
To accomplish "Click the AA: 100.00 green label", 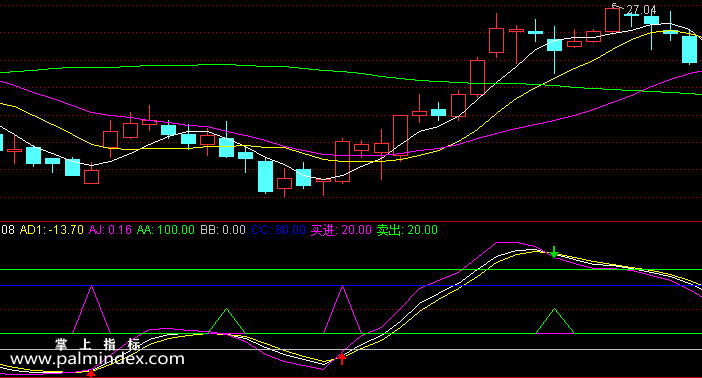I will click(166, 230).
